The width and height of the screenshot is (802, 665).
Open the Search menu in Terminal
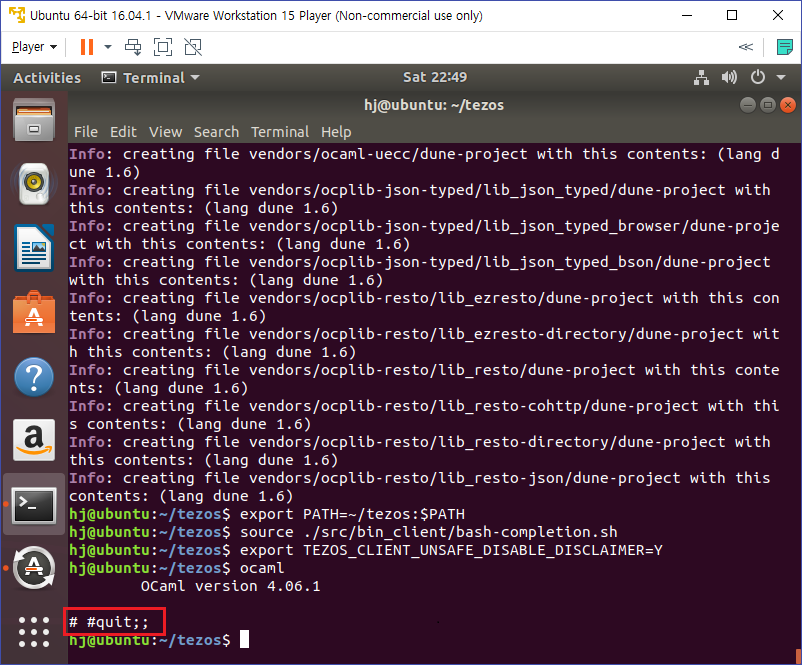[x=216, y=132]
